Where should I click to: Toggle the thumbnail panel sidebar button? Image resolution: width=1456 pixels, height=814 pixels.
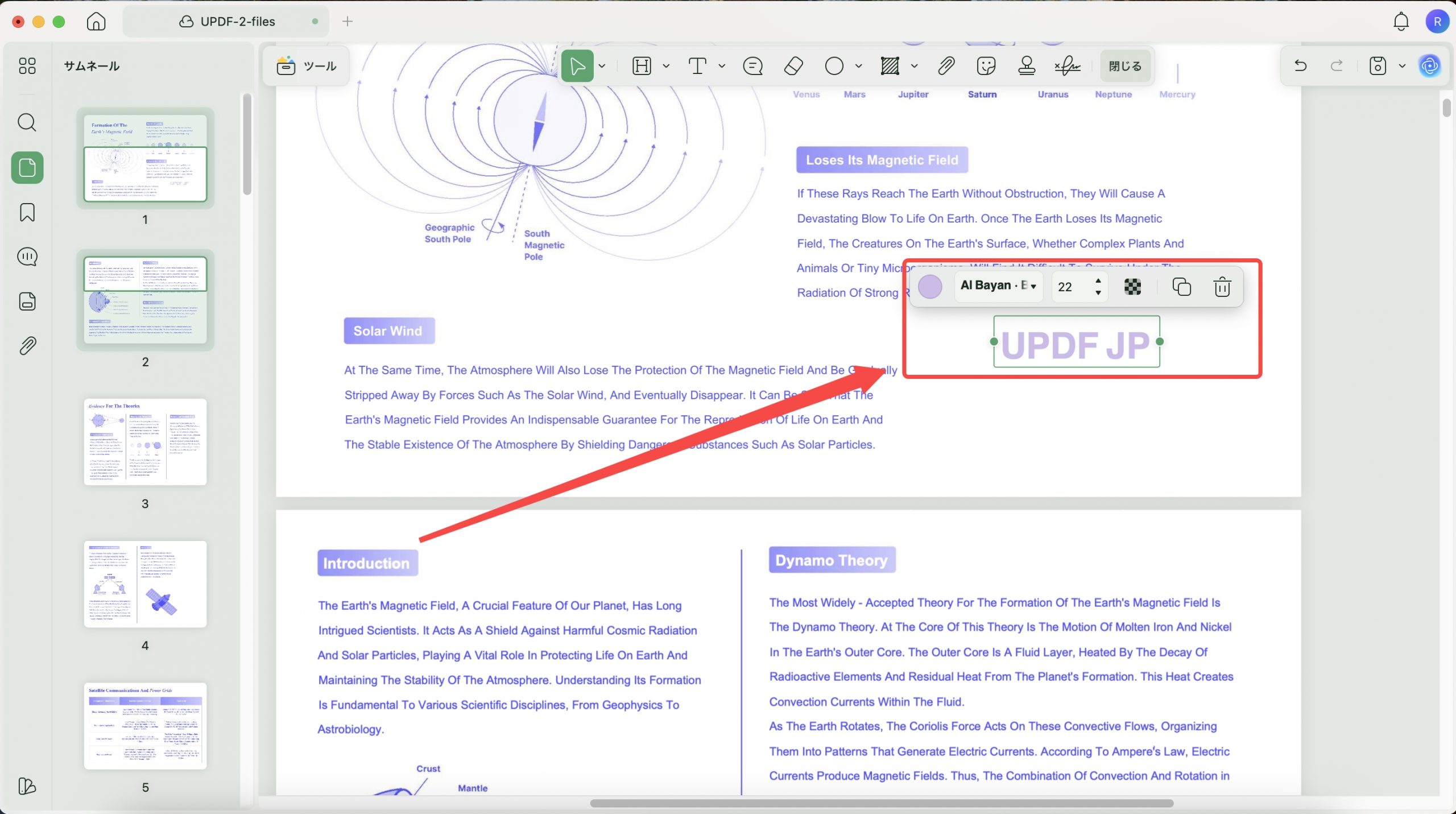tap(27, 168)
